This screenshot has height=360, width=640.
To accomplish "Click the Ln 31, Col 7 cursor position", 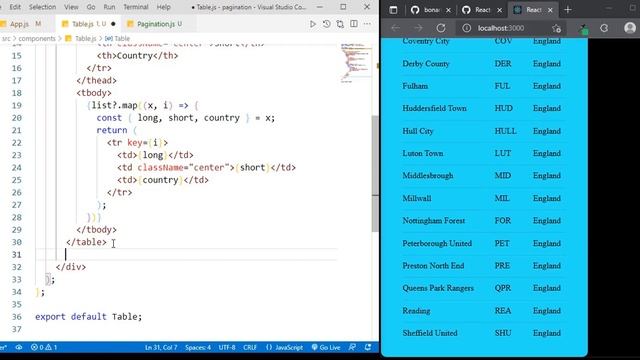I will [x=161, y=347].
